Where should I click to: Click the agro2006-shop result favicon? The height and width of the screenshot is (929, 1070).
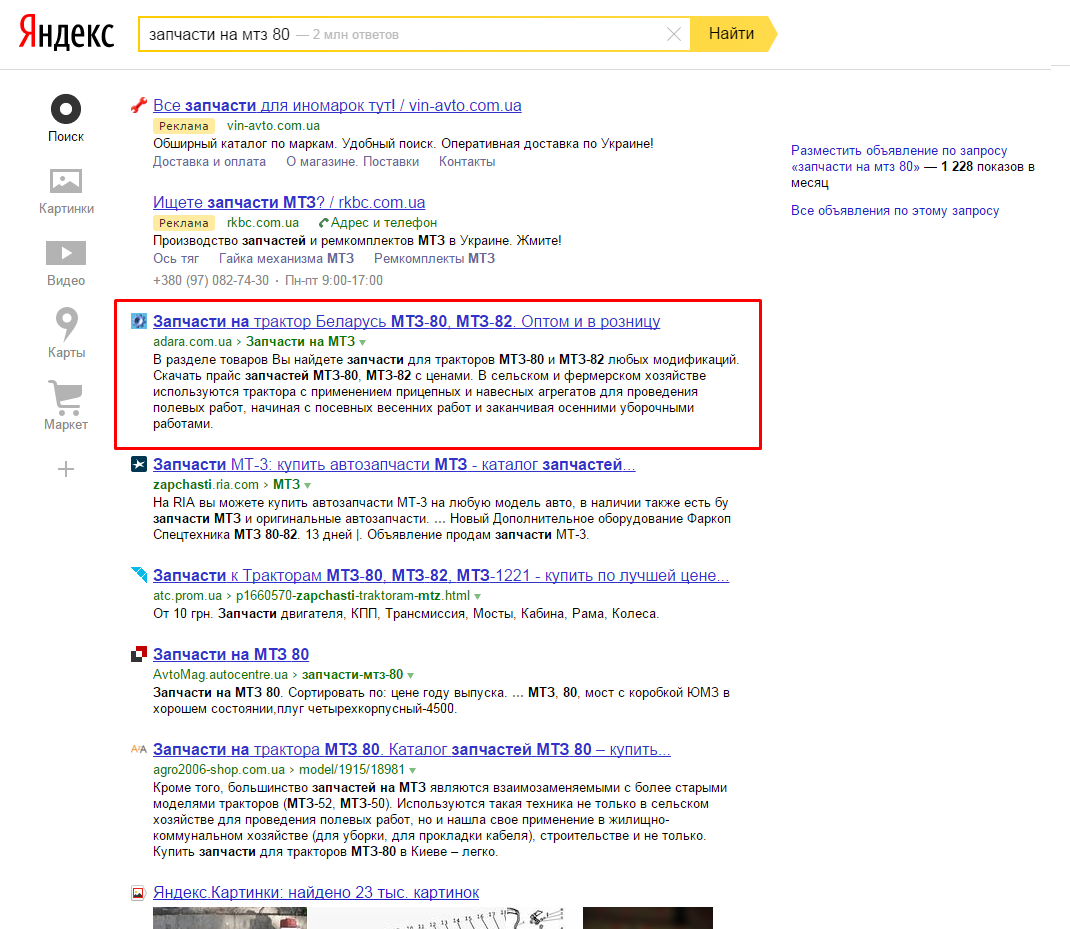(139, 749)
